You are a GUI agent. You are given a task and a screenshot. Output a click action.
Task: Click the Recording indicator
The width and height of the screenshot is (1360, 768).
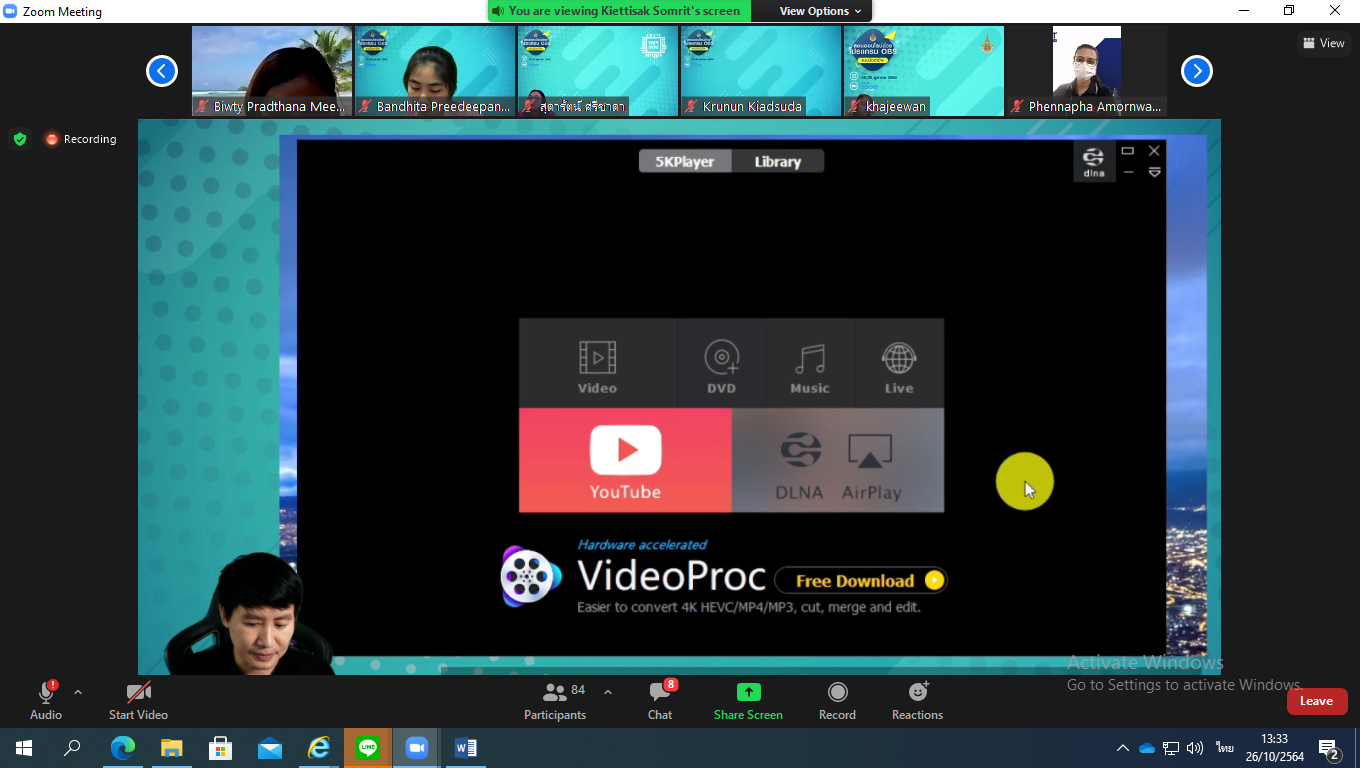point(81,139)
